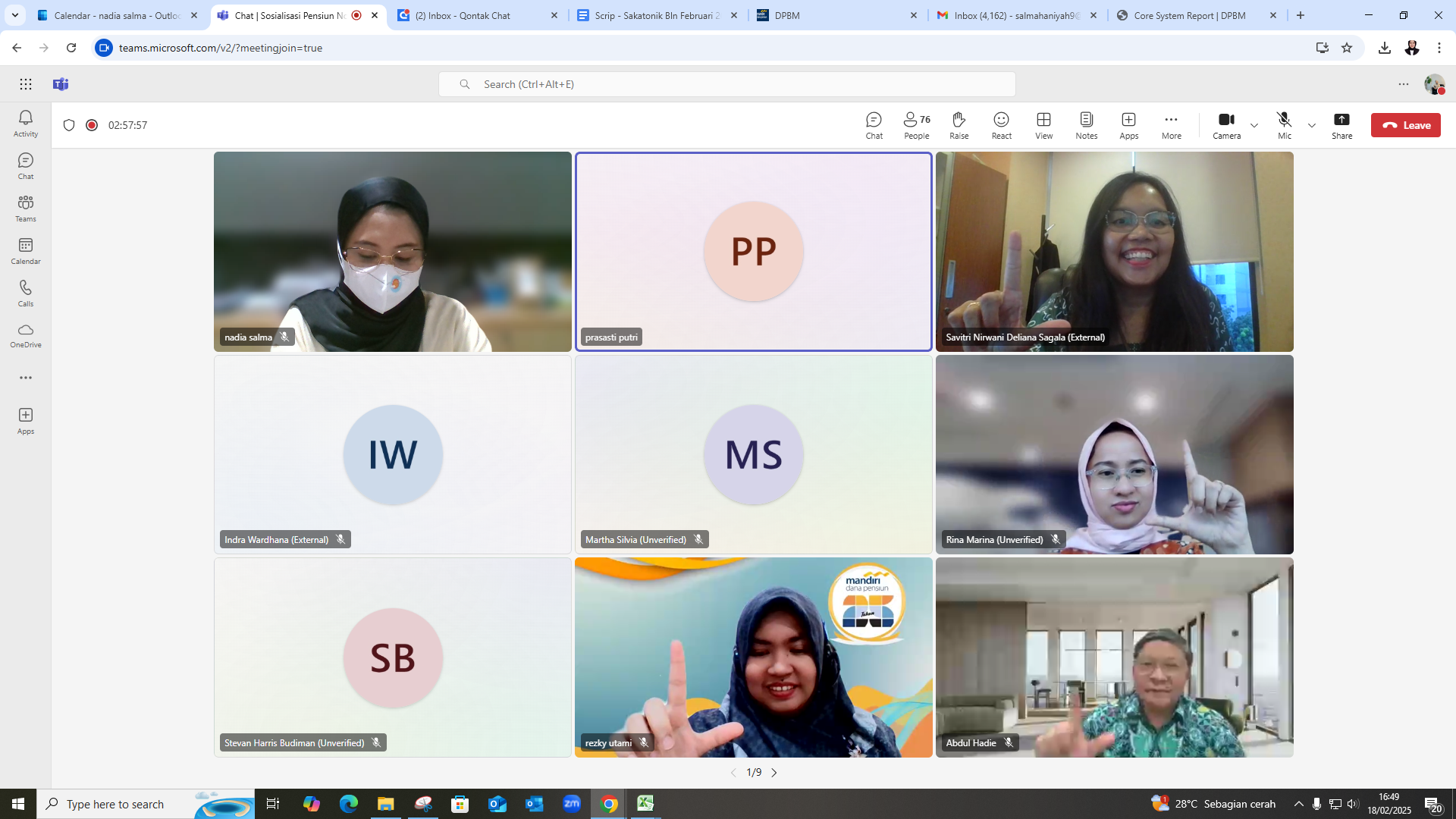This screenshot has width=1456, height=819.
Task: Open Settings and more ellipsis menu
Action: (1404, 84)
